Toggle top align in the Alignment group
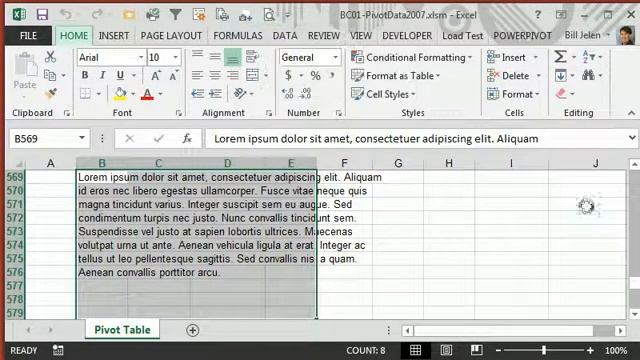Image resolution: width=640 pixels, height=360 pixels. 198,56
